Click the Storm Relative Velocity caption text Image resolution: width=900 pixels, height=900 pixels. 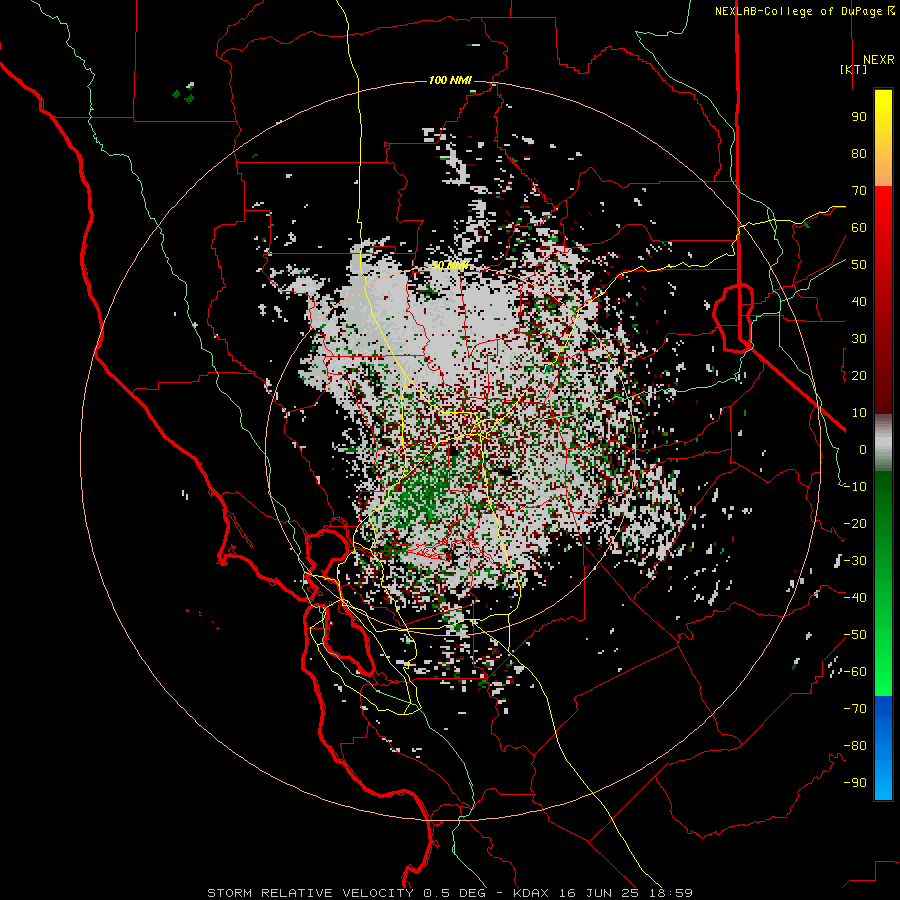coord(449,893)
